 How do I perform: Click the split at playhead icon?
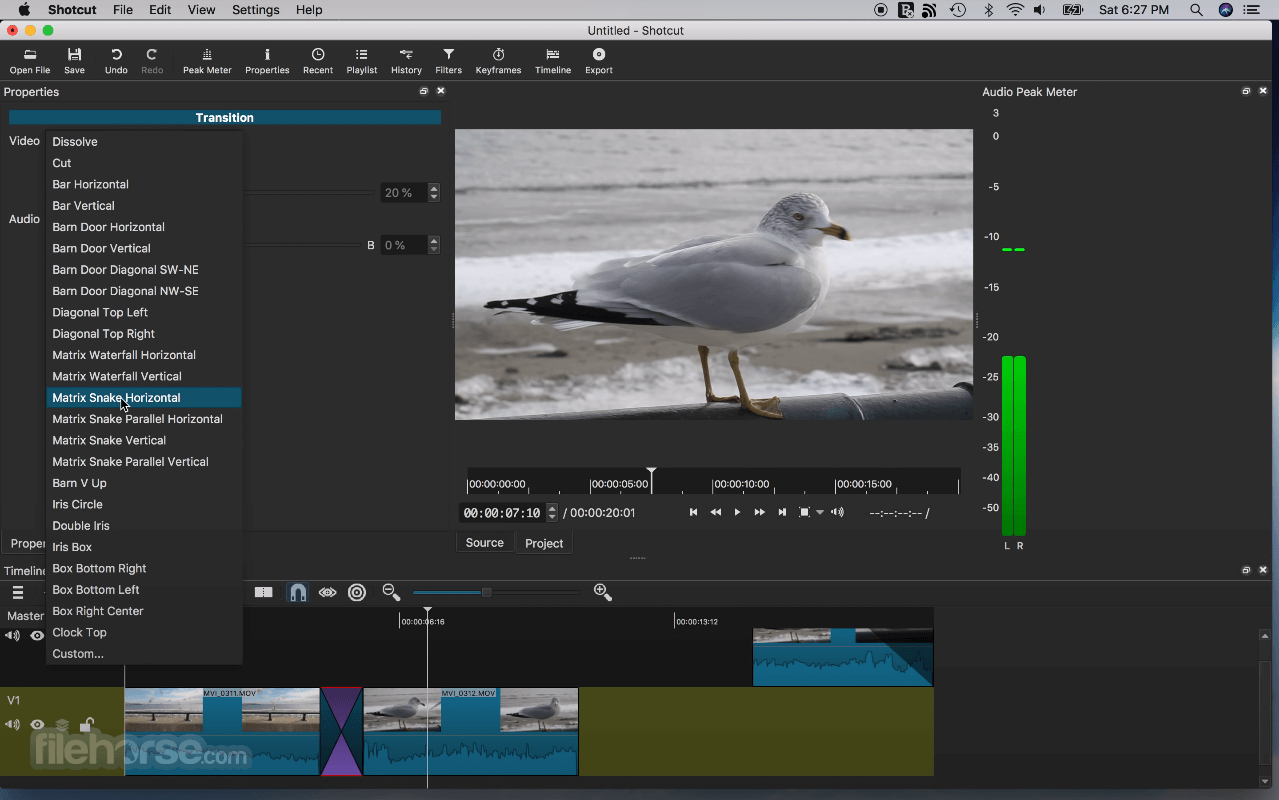point(264,592)
